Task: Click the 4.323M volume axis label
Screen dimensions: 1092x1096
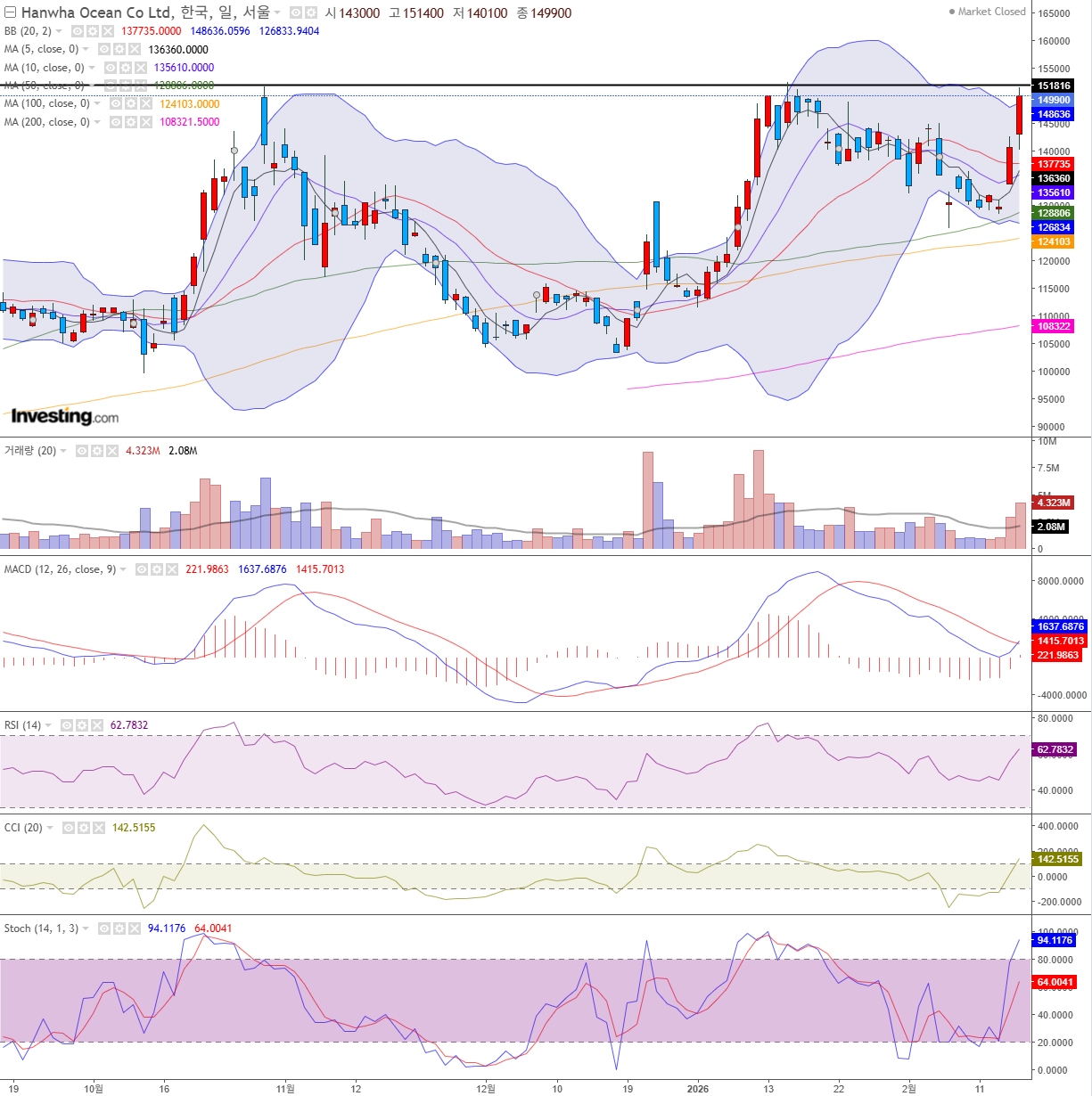Action: pos(1052,503)
